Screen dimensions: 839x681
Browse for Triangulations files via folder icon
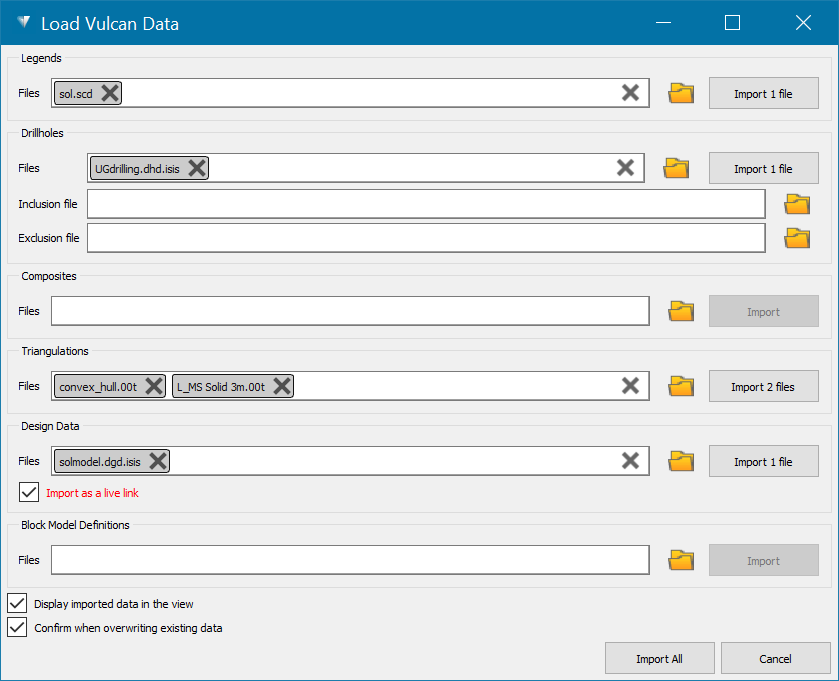tap(681, 386)
